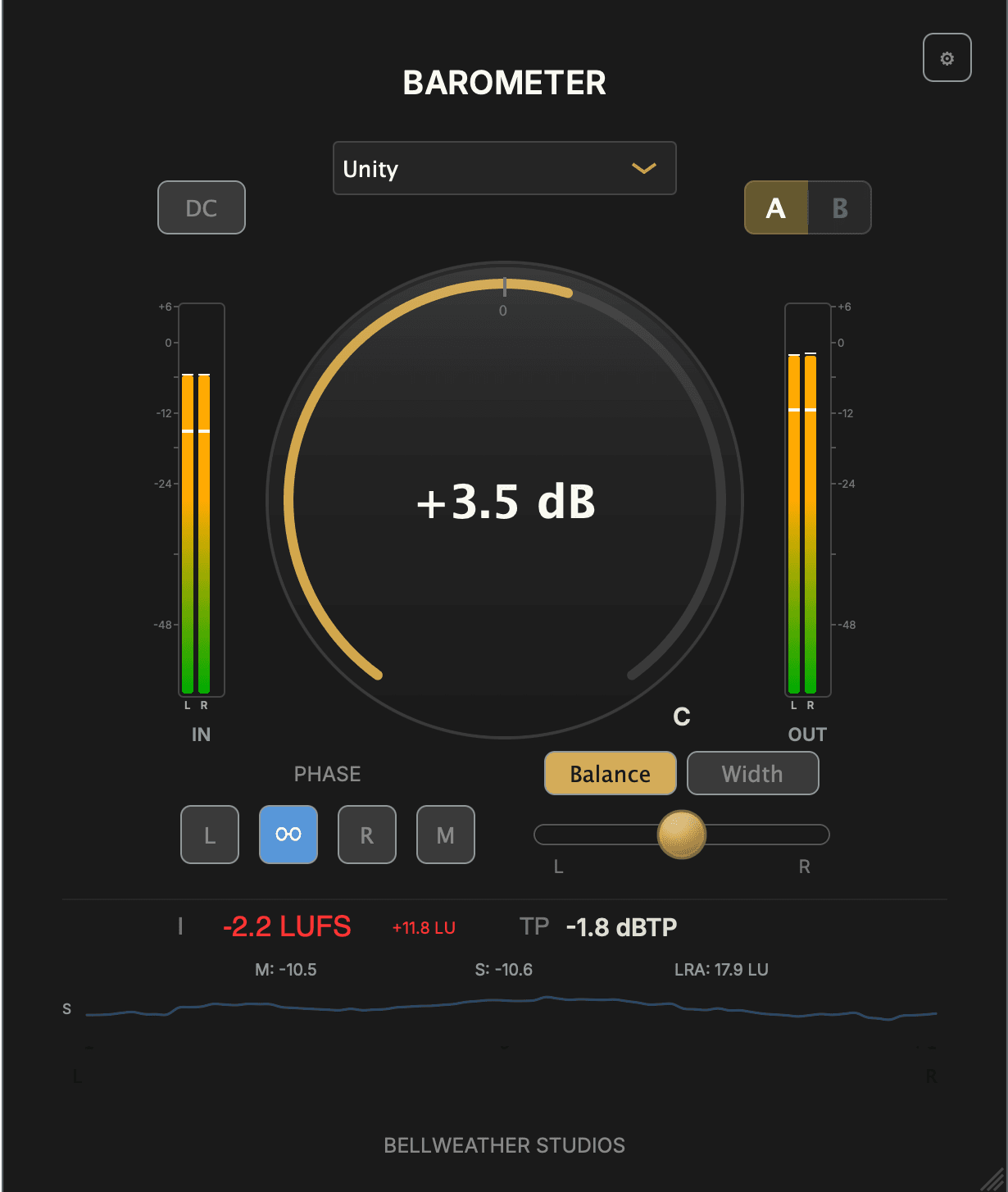Viewport: 1008px width, 1192px height.
Task: Click the -2.2 LUFS readout
Action: [288, 926]
